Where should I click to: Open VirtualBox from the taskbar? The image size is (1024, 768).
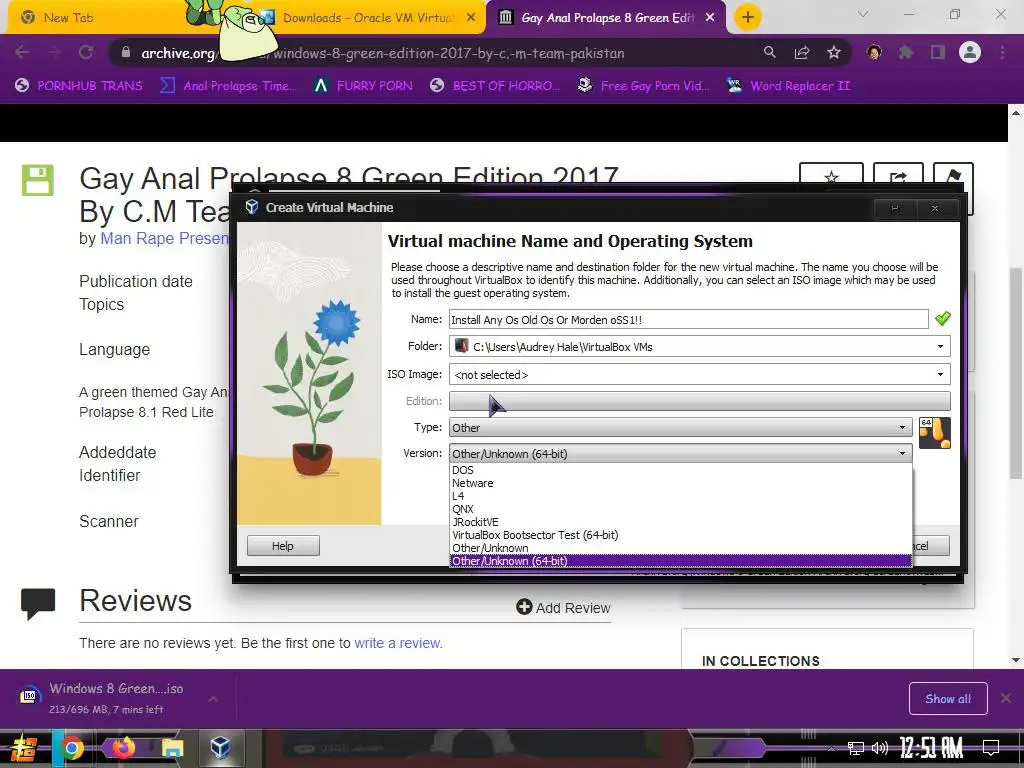point(220,748)
